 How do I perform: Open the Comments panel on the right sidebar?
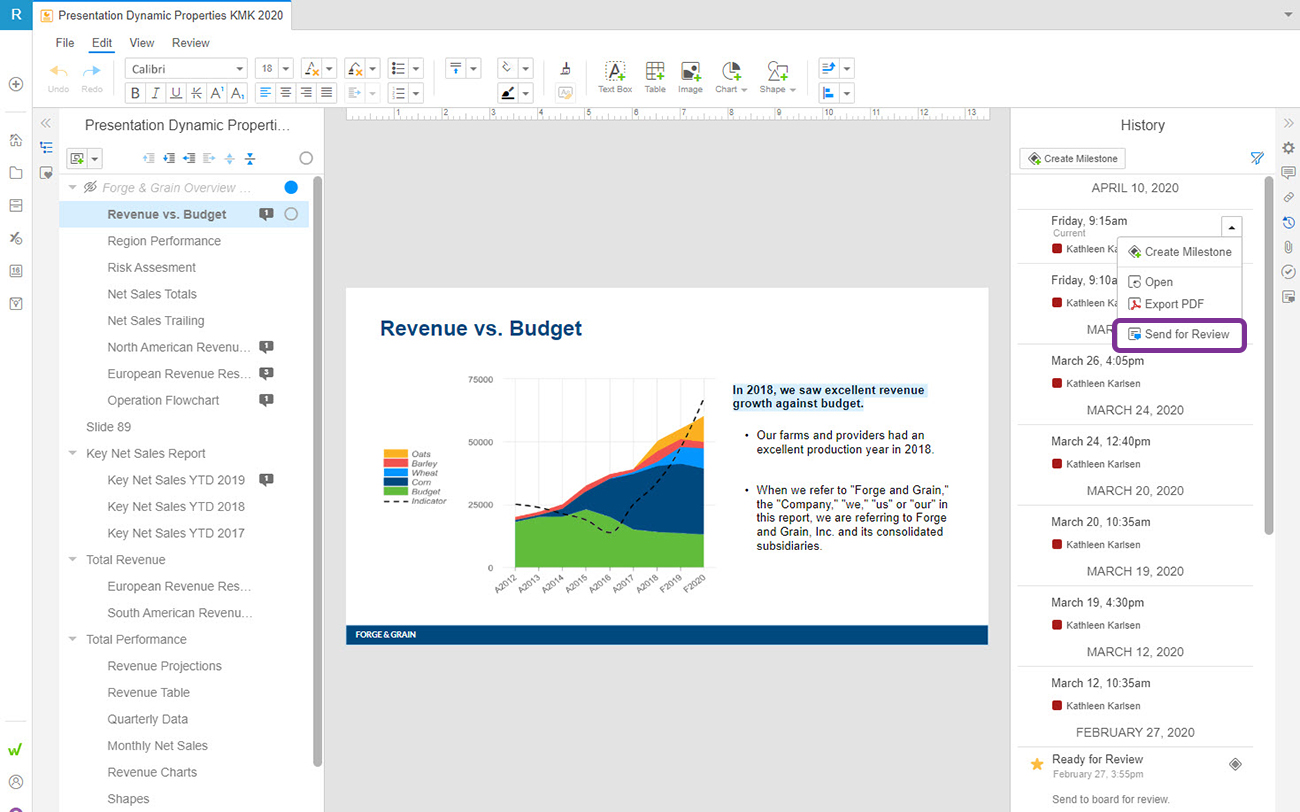pyautogui.click(x=1288, y=173)
